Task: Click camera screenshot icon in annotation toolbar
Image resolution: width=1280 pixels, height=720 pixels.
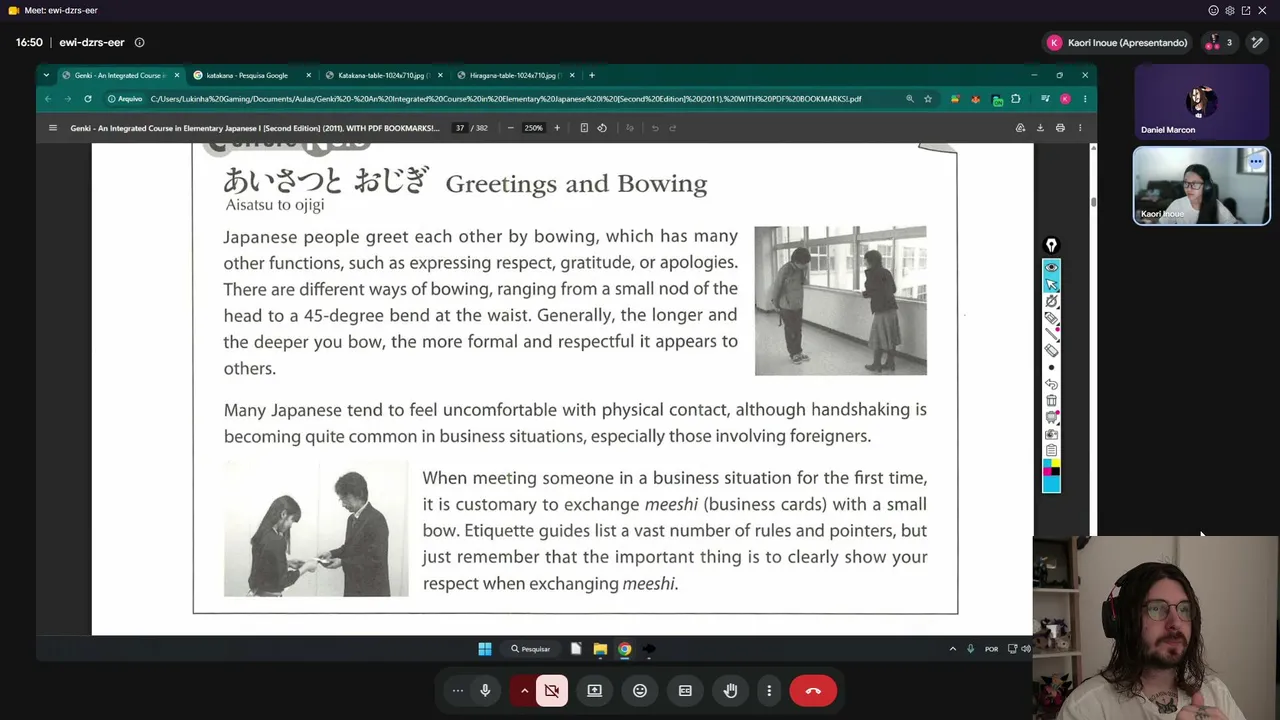Action: coord(1051,434)
